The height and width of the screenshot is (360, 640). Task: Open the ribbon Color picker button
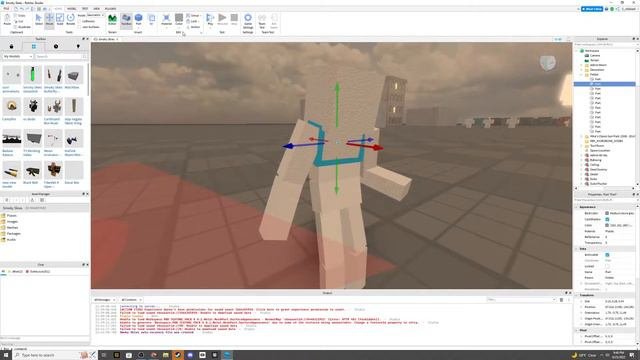point(179,19)
